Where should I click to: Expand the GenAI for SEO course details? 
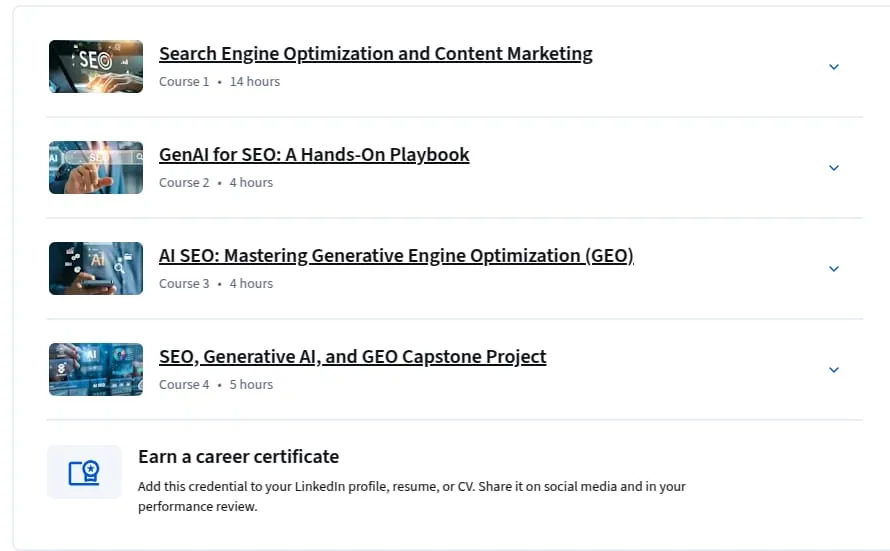pos(834,168)
